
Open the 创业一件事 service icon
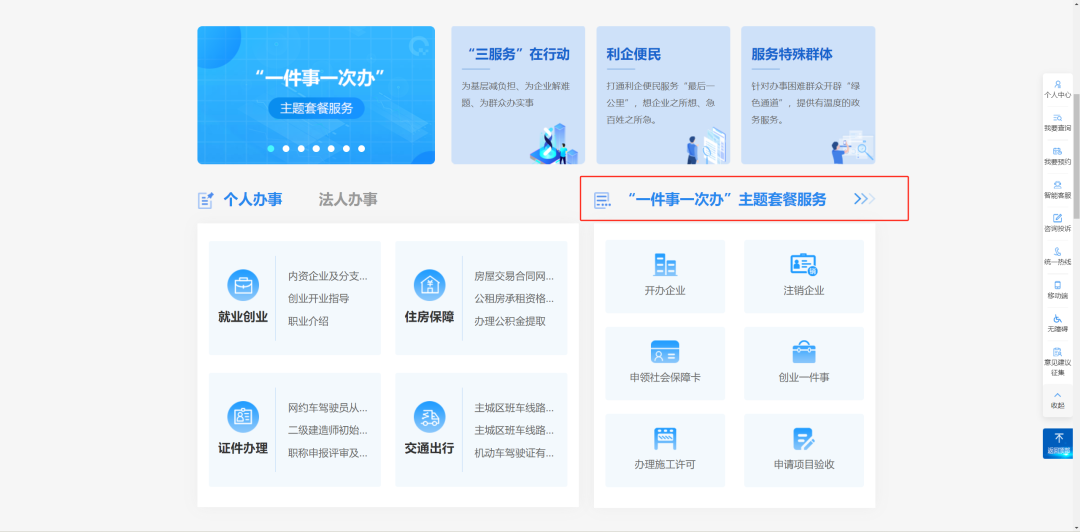click(x=803, y=351)
